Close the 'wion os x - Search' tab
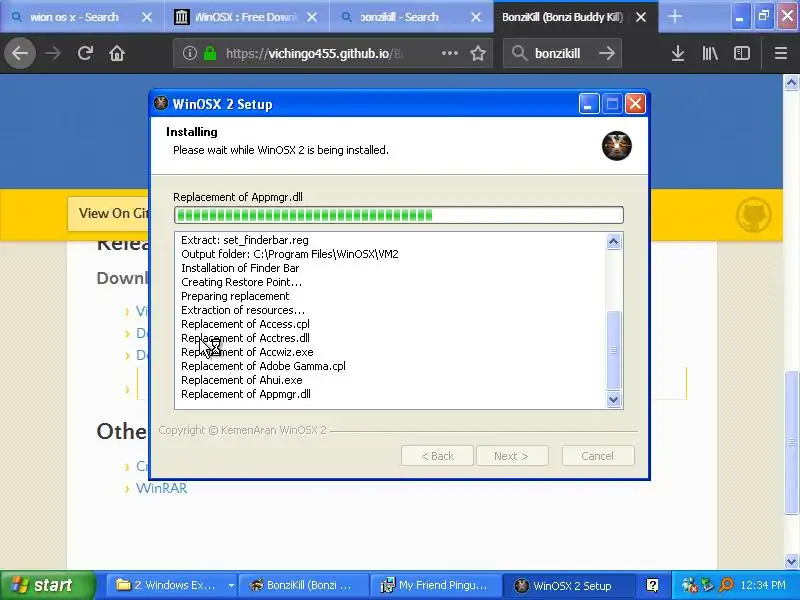 point(147,17)
